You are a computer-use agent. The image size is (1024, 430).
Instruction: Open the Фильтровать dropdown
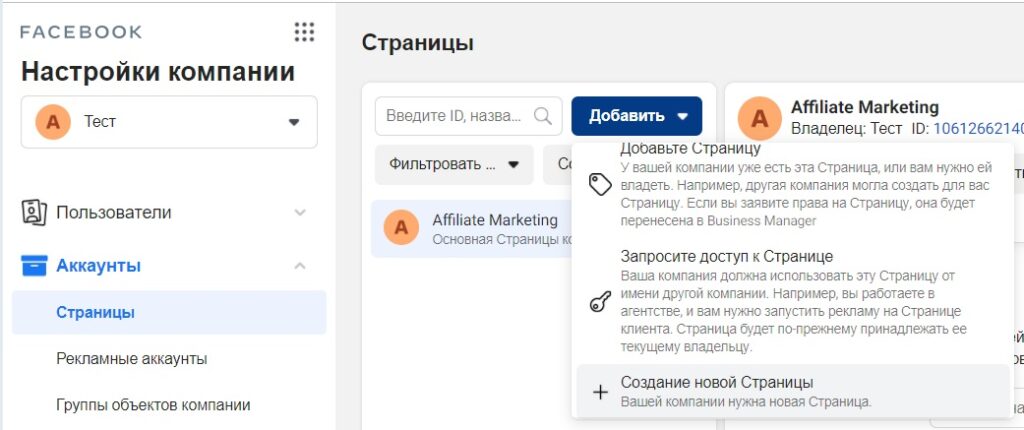point(454,164)
